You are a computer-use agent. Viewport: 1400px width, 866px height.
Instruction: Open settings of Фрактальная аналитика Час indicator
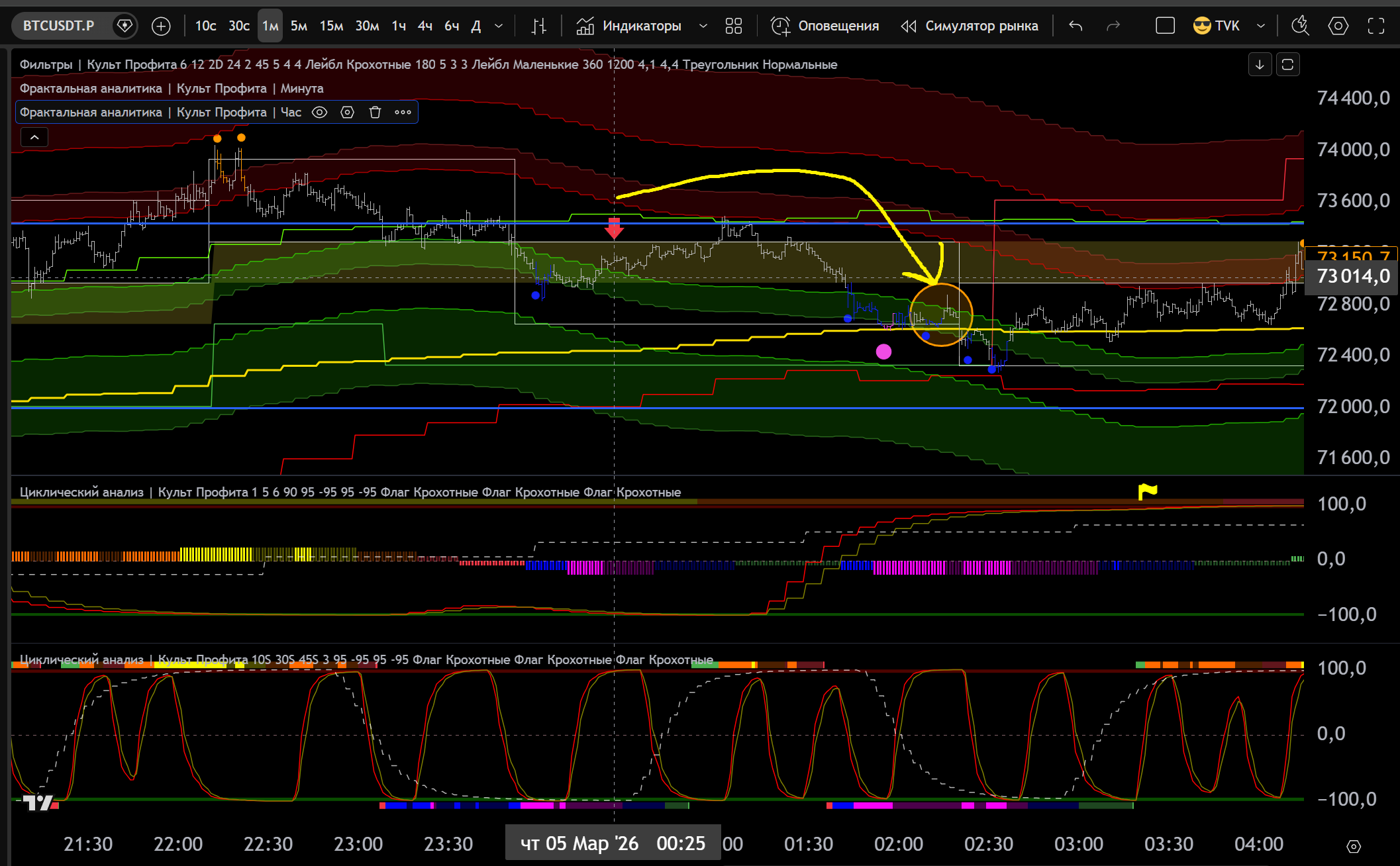(347, 112)
